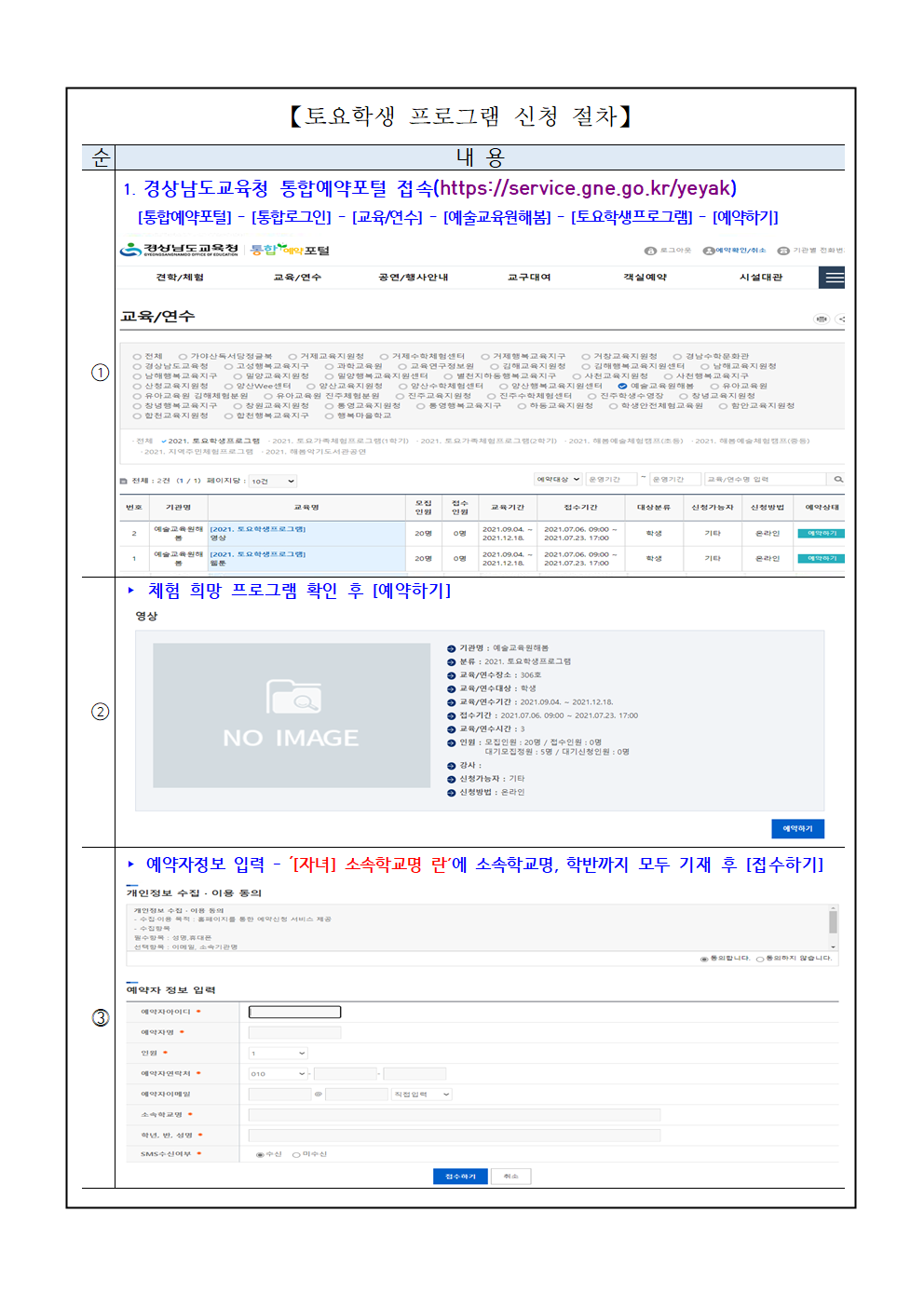
Task: Click the NO IMAGE placeholder thumbnail
Action: [291, 715]
